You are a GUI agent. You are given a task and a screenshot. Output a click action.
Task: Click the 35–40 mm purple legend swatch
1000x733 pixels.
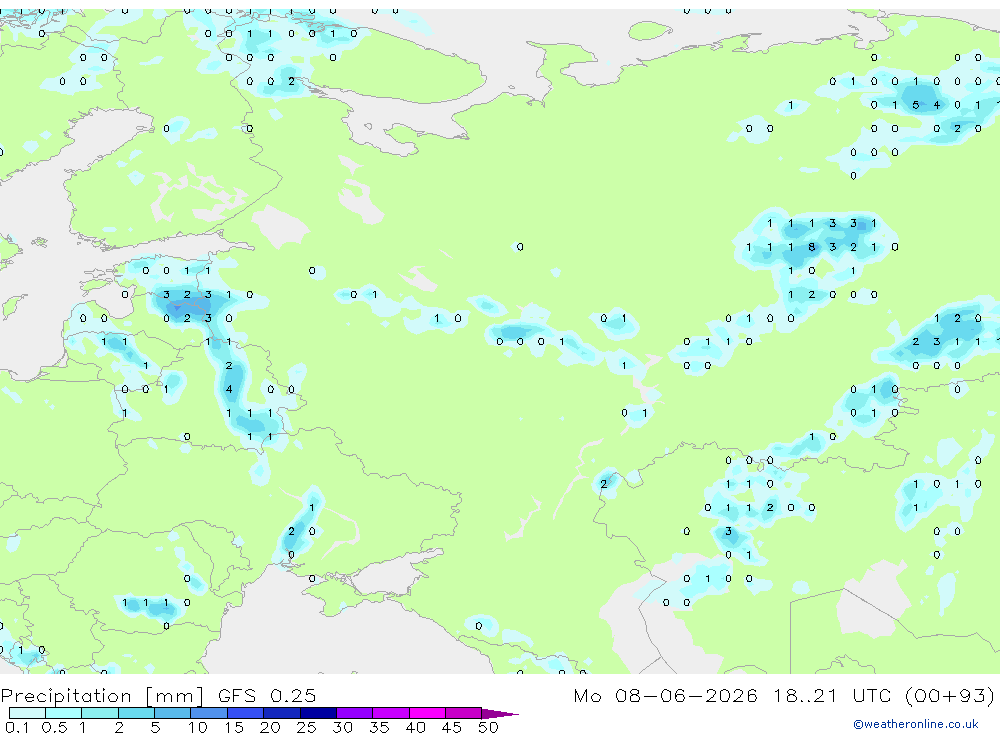click(391, 713)
